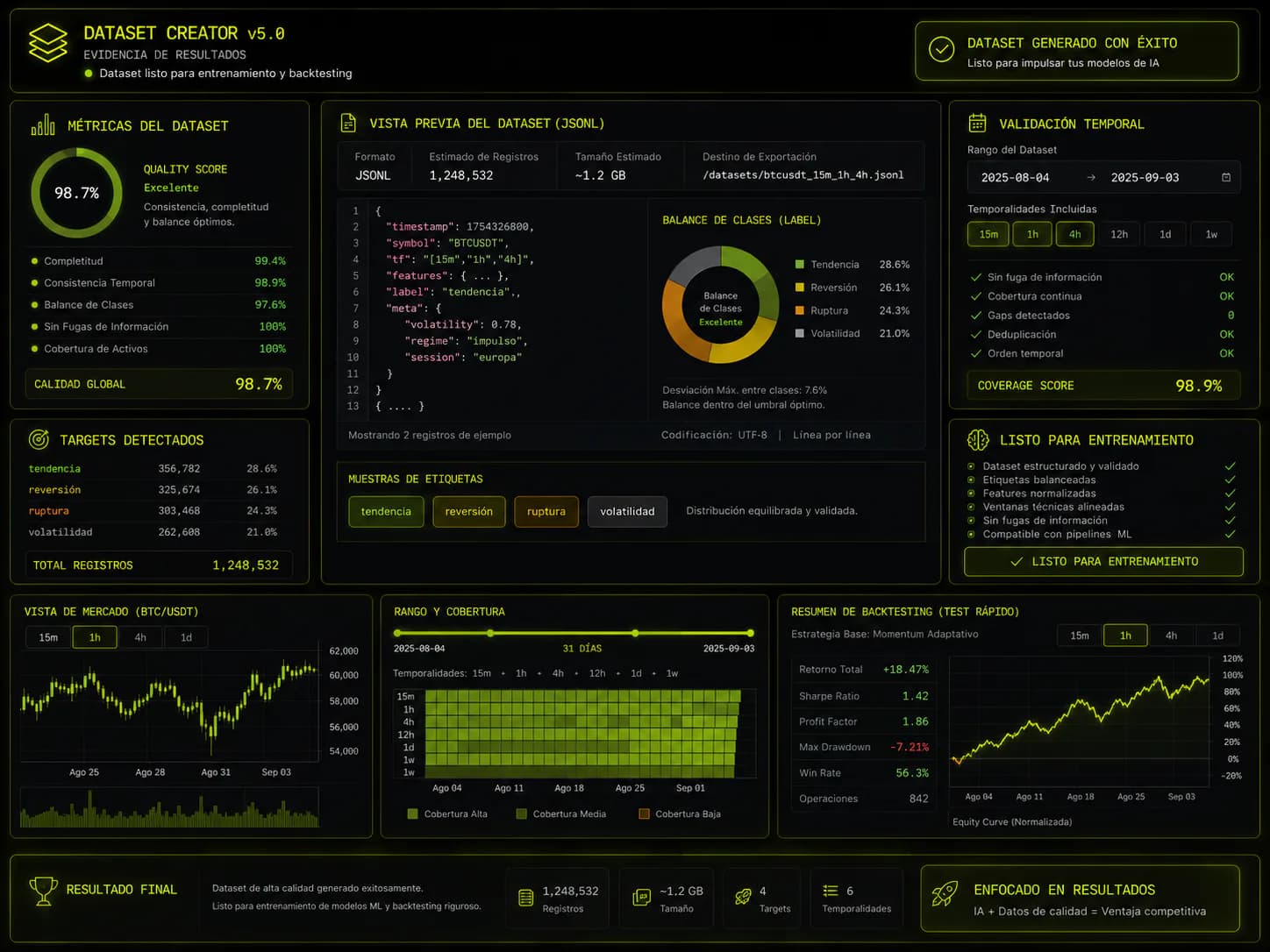Image resolution: width=1270 pixels, height=952 pixels.
Task: Click the tendencia label chip
Action: (x=386, y=512)
